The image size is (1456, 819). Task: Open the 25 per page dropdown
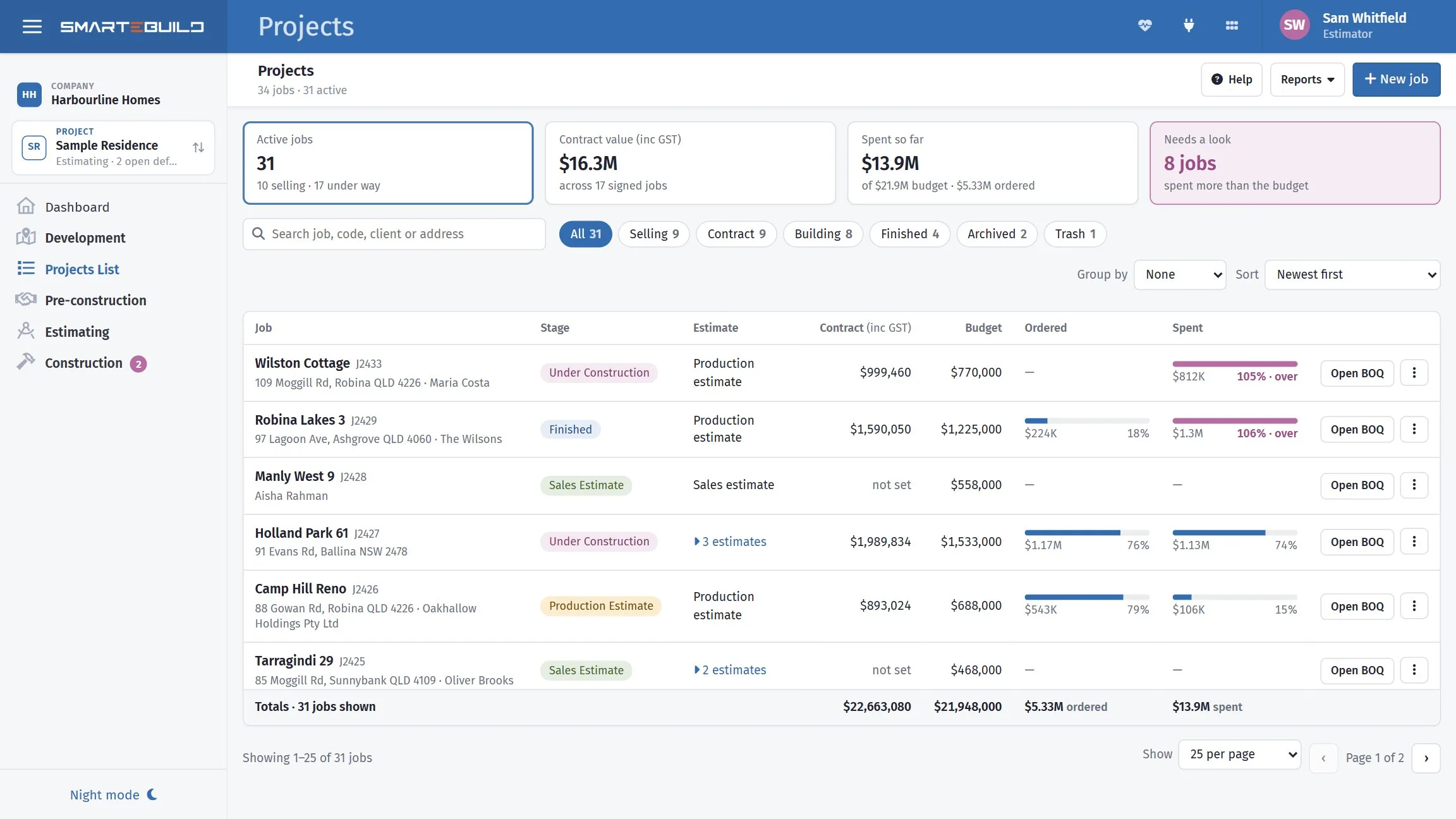(x=1239, y=754)
